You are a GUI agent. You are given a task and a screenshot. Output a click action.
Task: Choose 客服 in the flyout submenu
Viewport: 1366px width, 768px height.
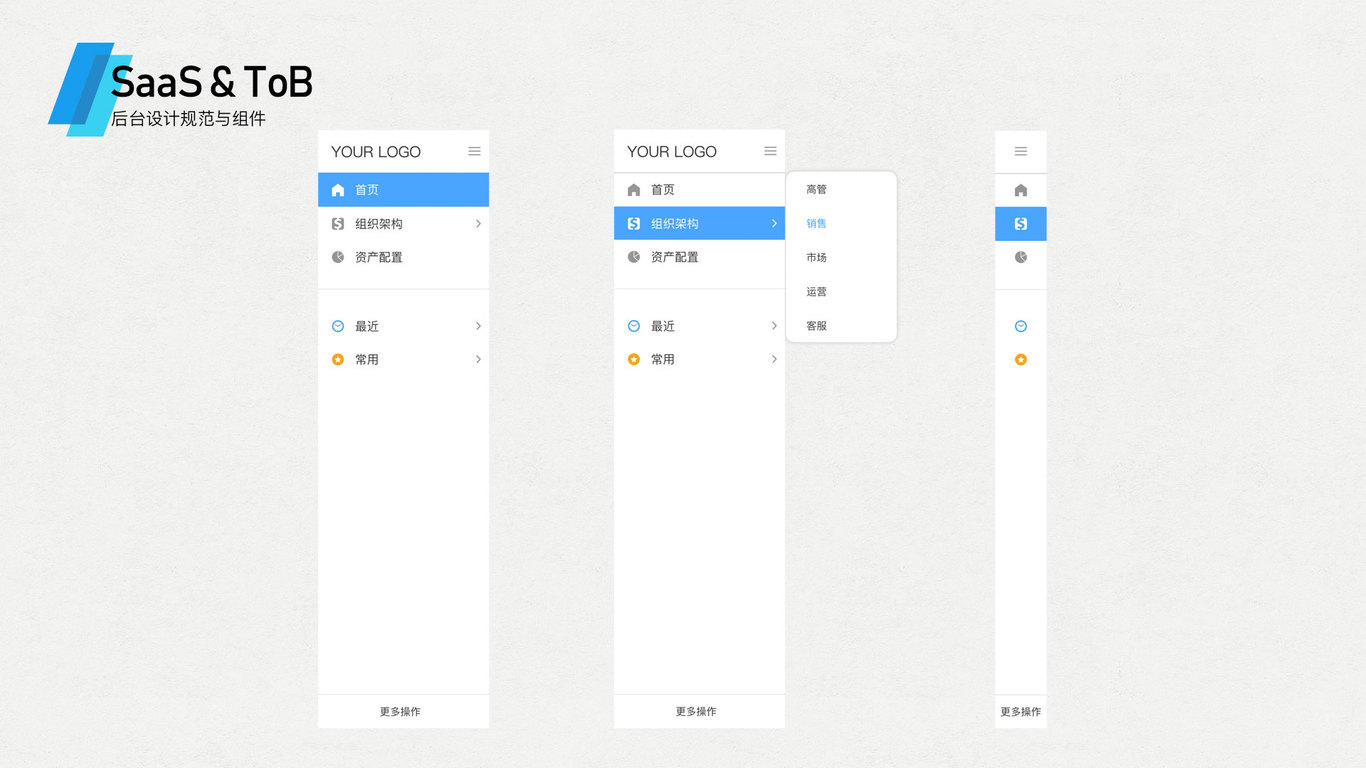(x=817, y=326)
